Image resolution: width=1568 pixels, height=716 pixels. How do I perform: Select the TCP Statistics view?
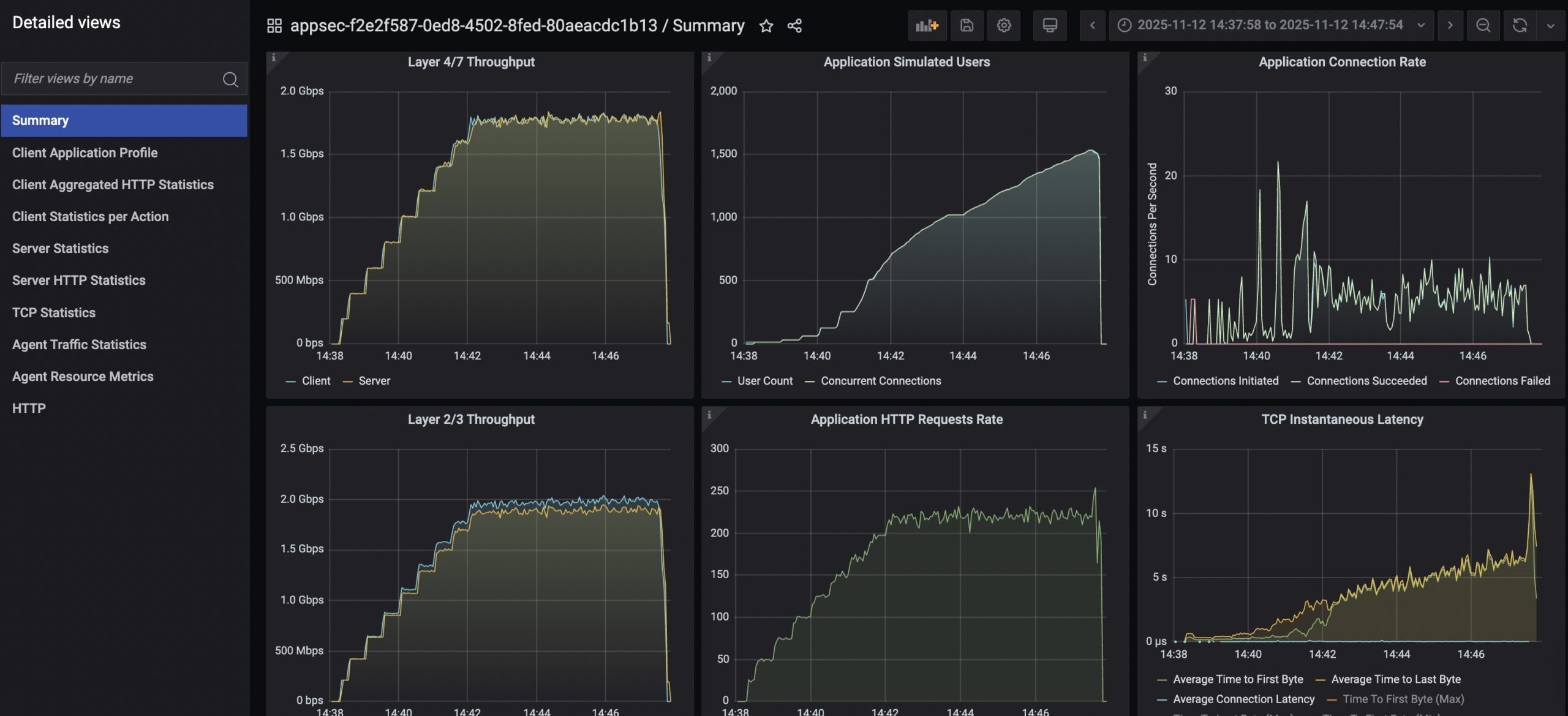tap(54, 312)
